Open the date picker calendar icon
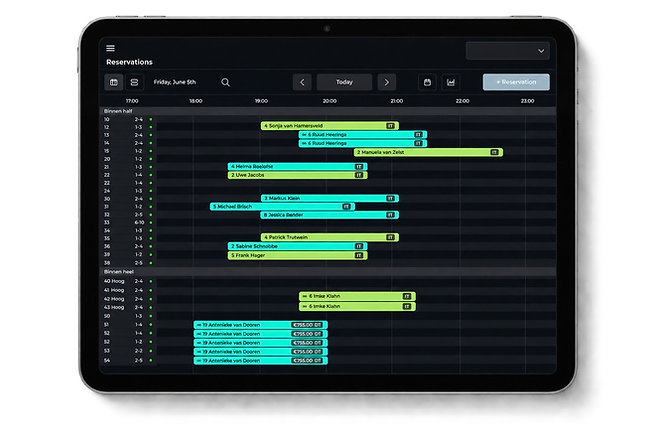The width and height of the screenshot is (654, 436). click(427, 82)
